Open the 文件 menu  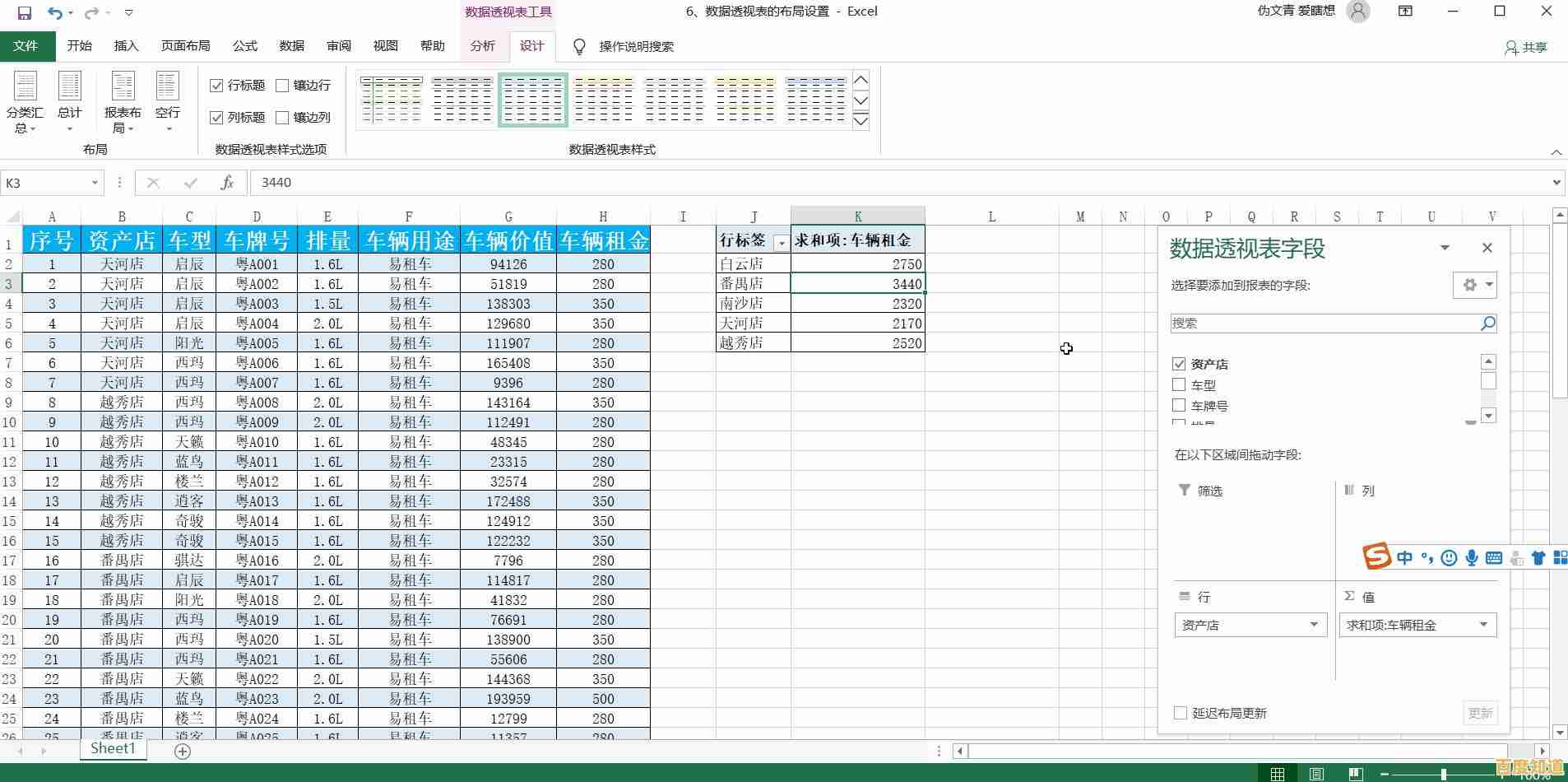point(27,46)
